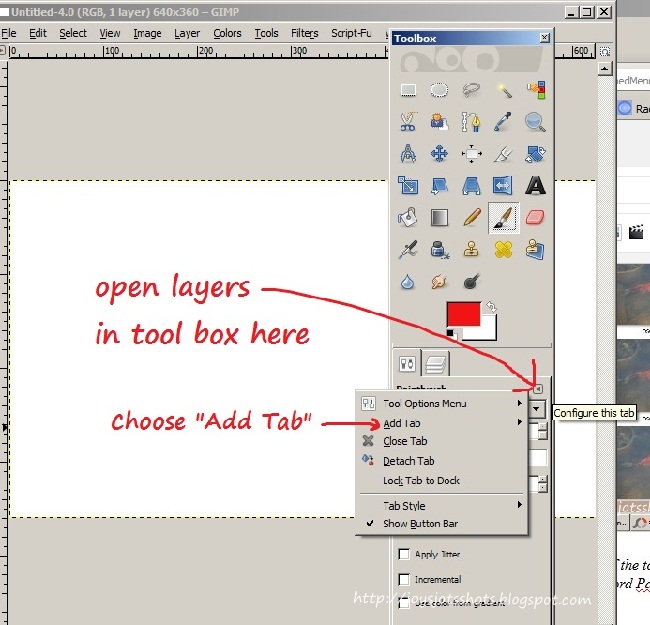
Task: Select the Paintbrush tool
Action: (504, 218)
